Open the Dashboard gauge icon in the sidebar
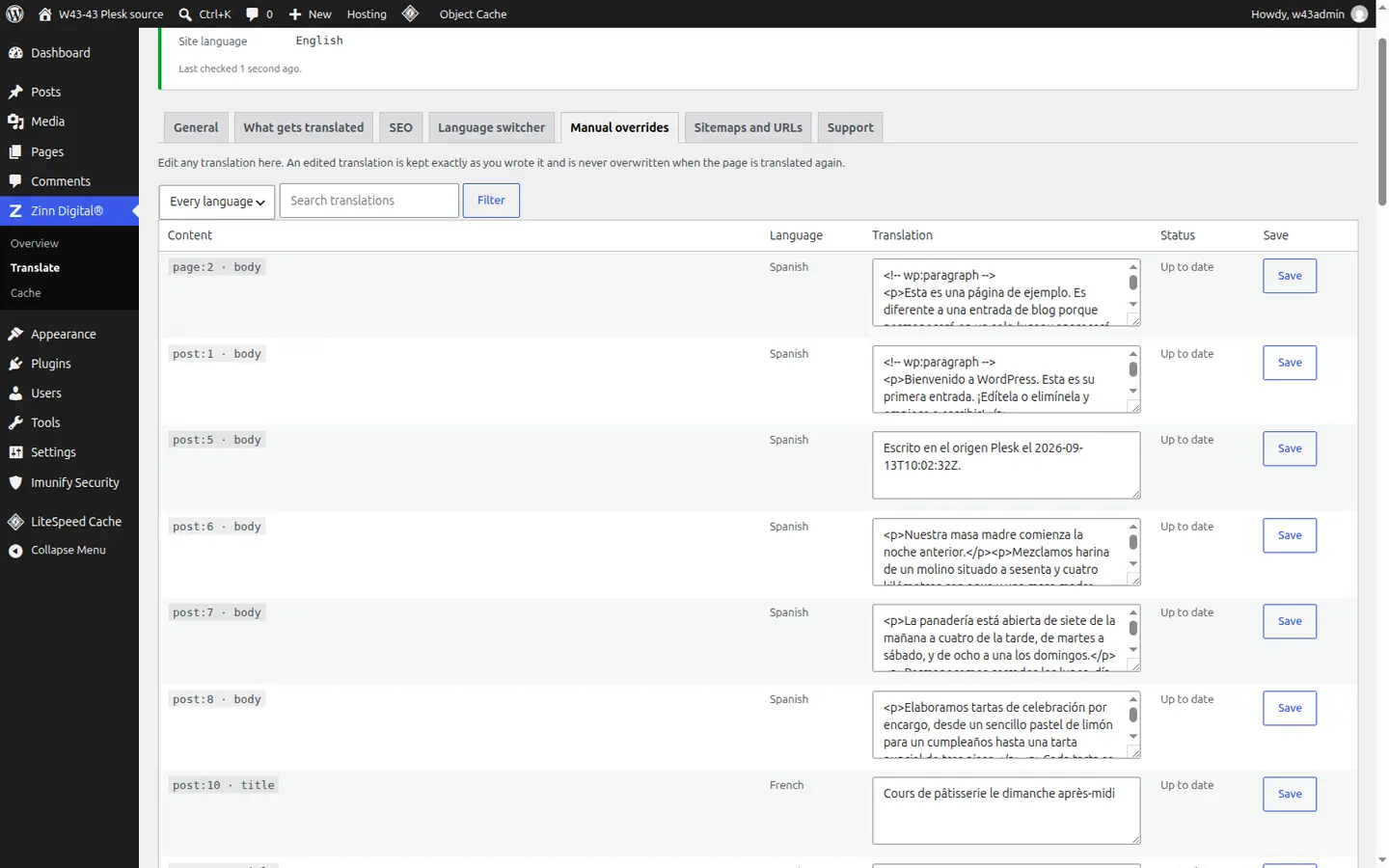Image resolution: width=1389 pixels, height=868 pixels. click(x=15, y=53)
